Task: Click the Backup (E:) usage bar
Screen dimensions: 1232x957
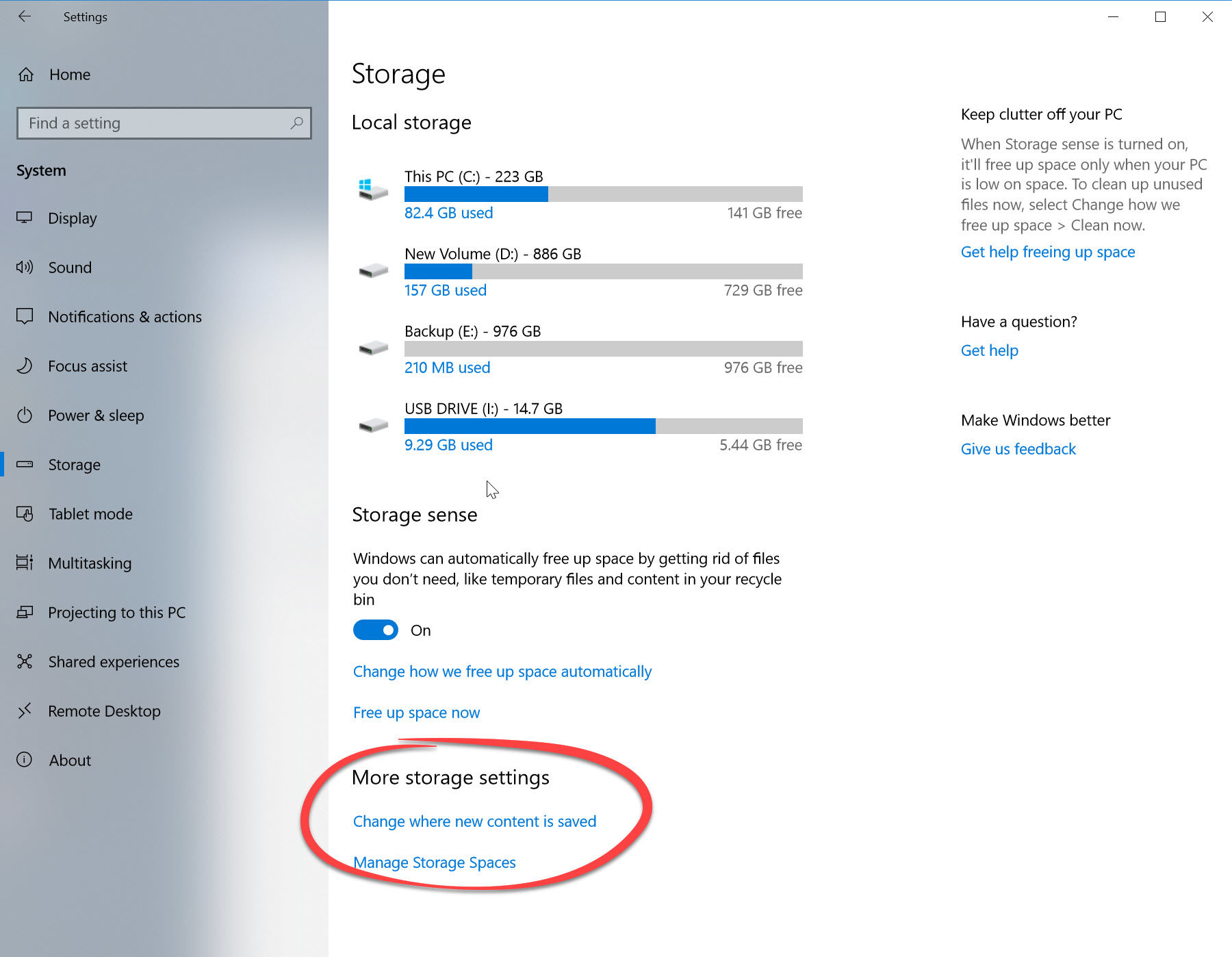Action: point(604,348)
